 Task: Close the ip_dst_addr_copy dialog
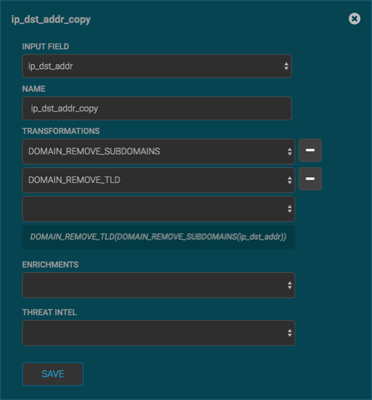(x=354, y=19)
